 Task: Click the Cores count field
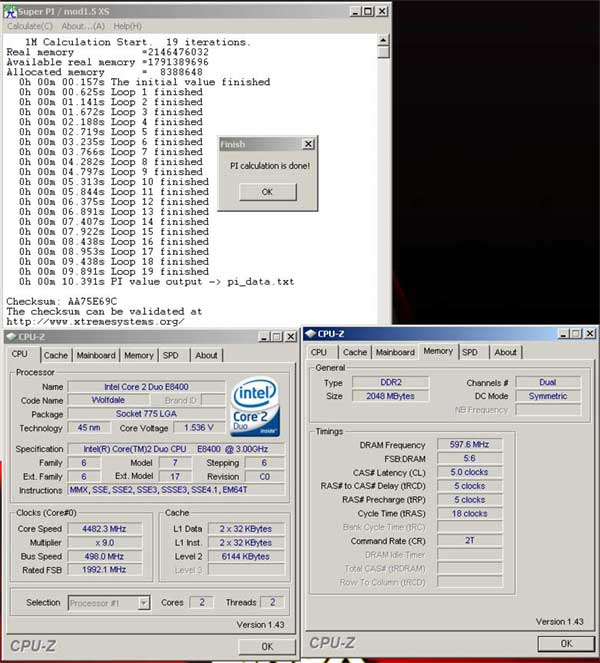tap(202, 602)
